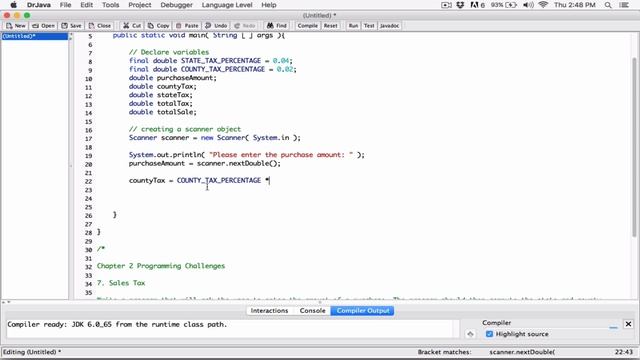Viewport: 640px width, 360px height.
Task: Create a new file with the New button
Action: [x=16, y=26]
